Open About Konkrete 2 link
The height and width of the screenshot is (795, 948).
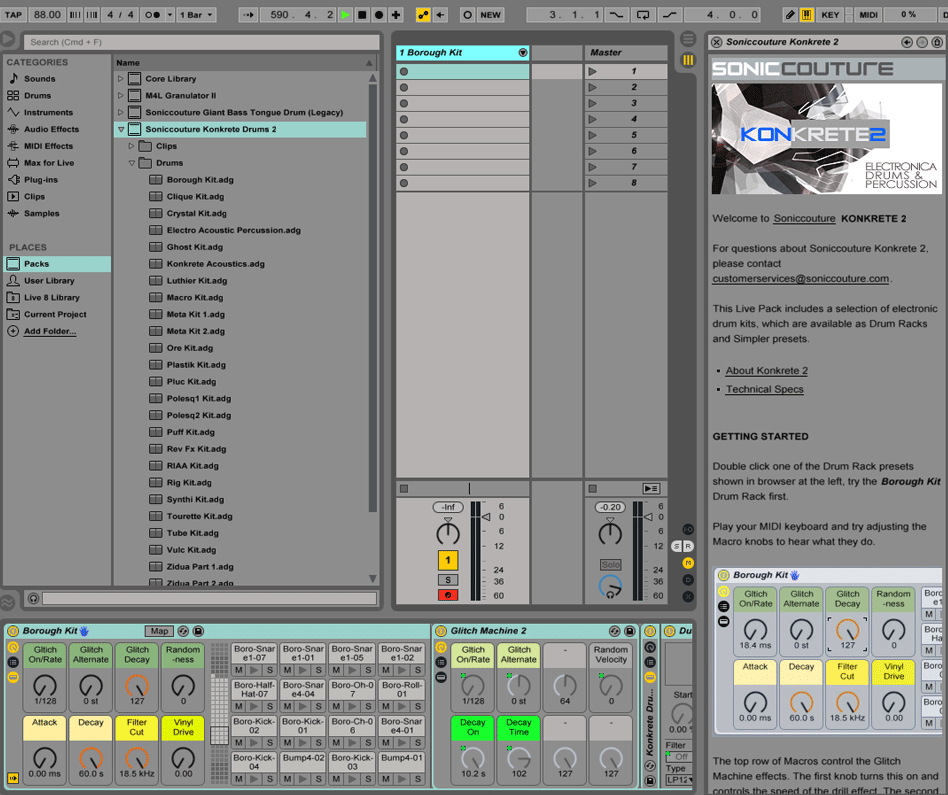(x=766, y=371)
